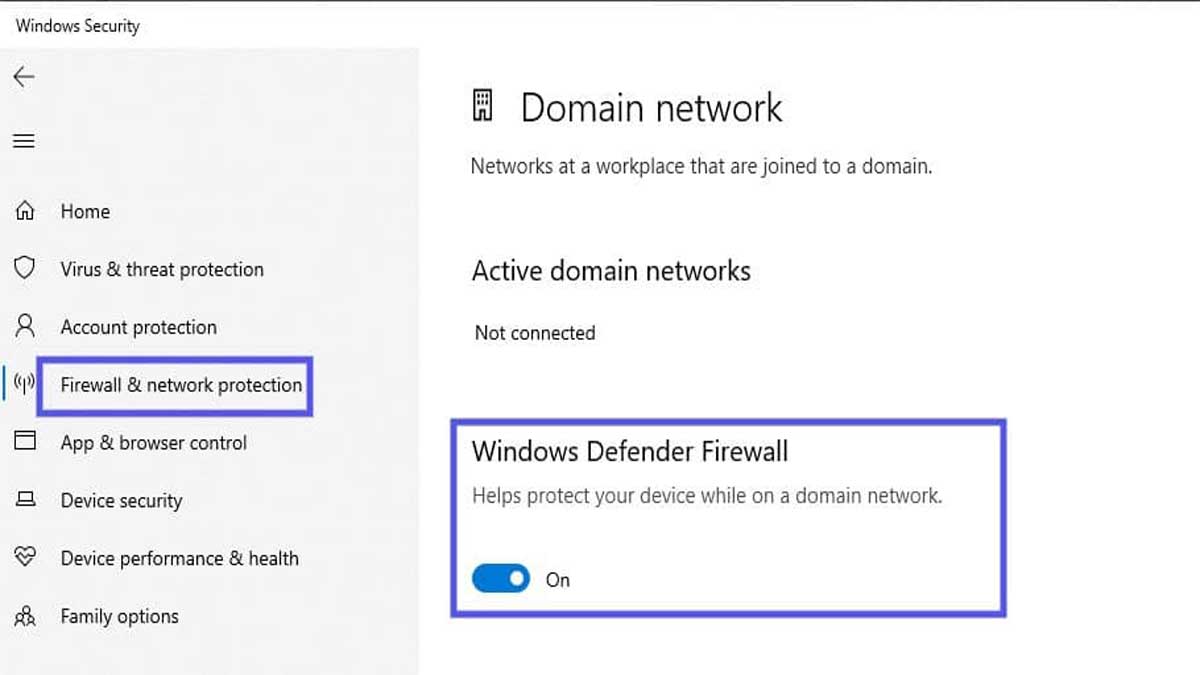
Task: Expand the navigation pane with hamburger menu
Action: tap(23, 141)
